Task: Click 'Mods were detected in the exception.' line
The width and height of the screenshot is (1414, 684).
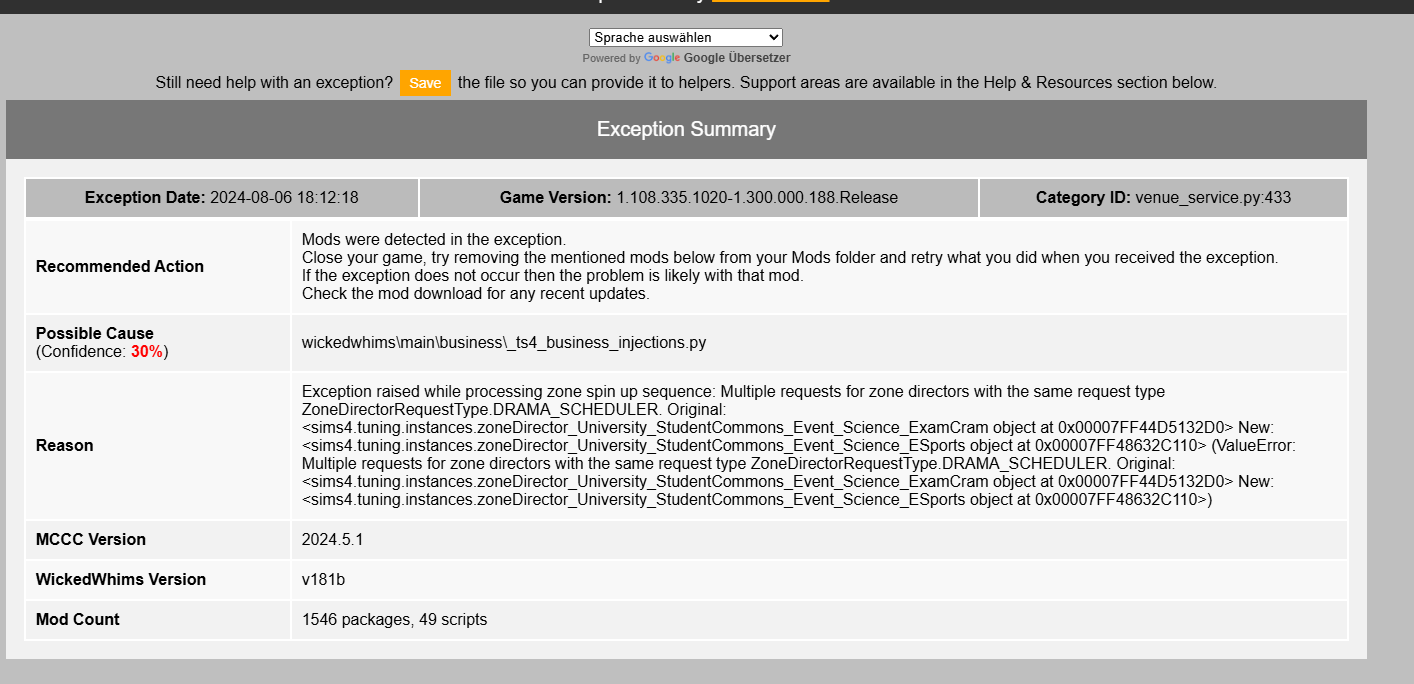Action: click(x=434, y=239)
